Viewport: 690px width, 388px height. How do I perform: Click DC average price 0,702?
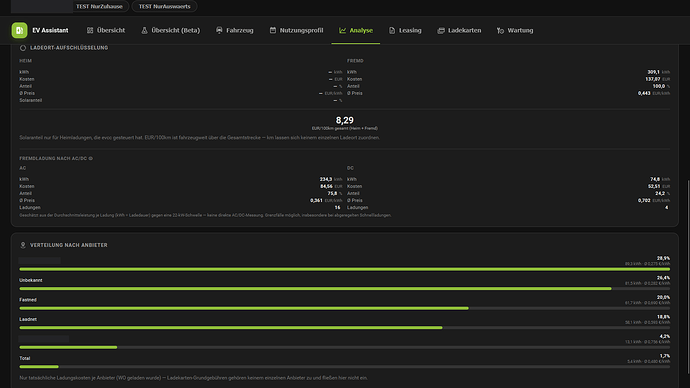(x=644, y=201)
